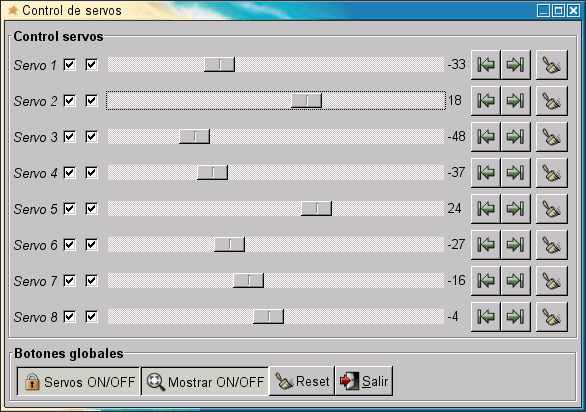Viewport: 586px width, 412px height.
Task: Move Servo 2 to maximum with right-arrow icon
Action: (515, 101)
